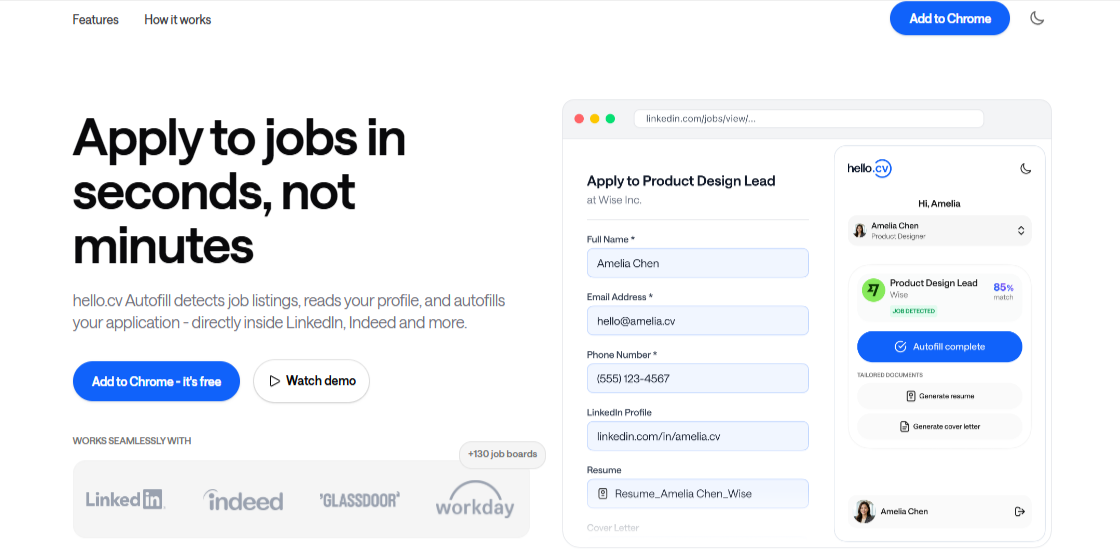Click the Add to Chrome header button
This screenshot has width=1120, height=553.
point(949,18)
